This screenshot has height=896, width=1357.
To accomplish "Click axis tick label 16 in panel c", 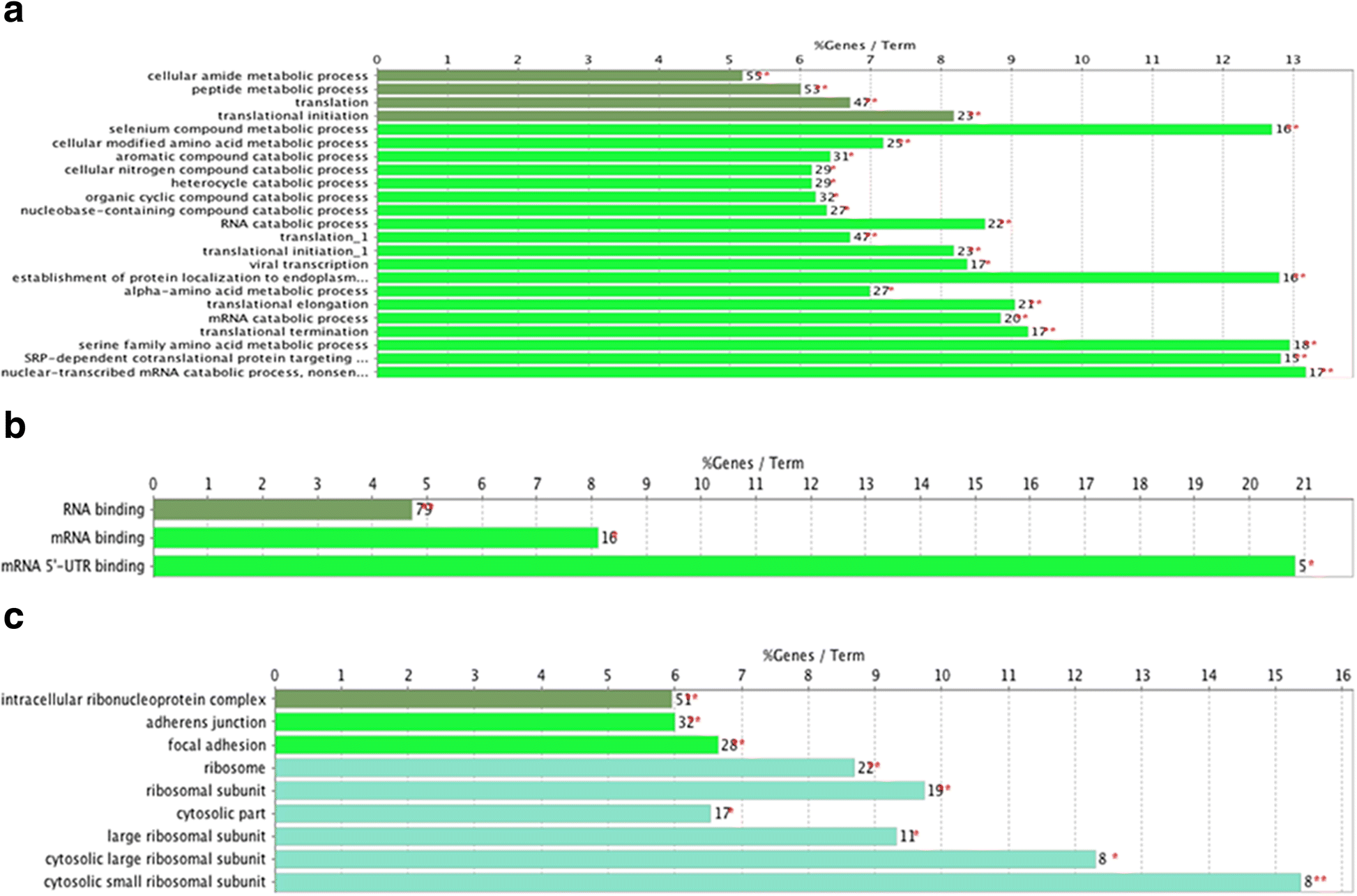I will click(1342, 675).
